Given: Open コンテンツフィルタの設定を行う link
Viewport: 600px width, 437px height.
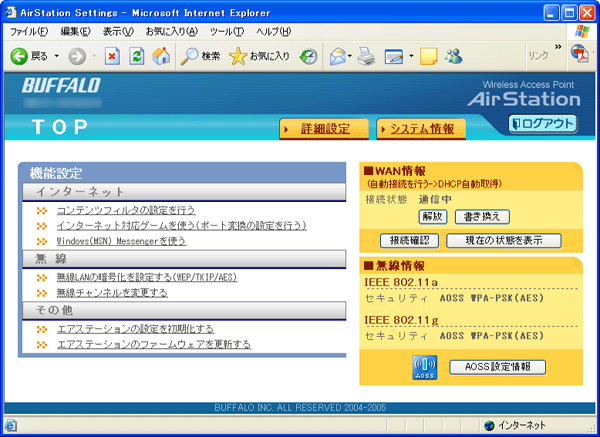Looking at the screenshot, I should [x=126, y=210].
